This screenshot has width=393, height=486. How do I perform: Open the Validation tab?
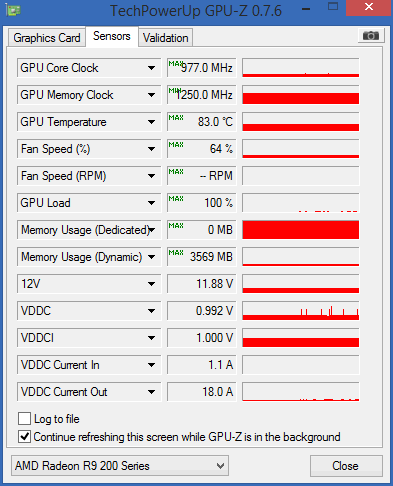pos(166,38)
